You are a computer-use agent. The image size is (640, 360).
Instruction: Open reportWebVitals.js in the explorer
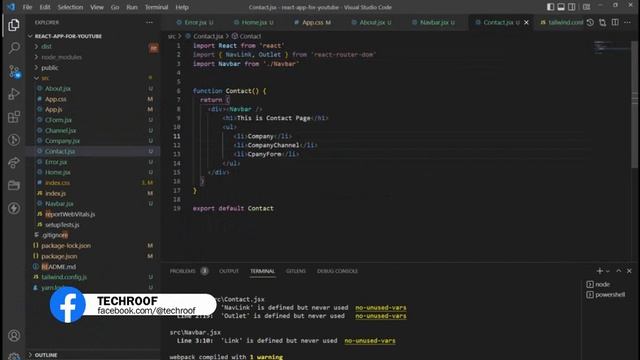coord(70,214)
